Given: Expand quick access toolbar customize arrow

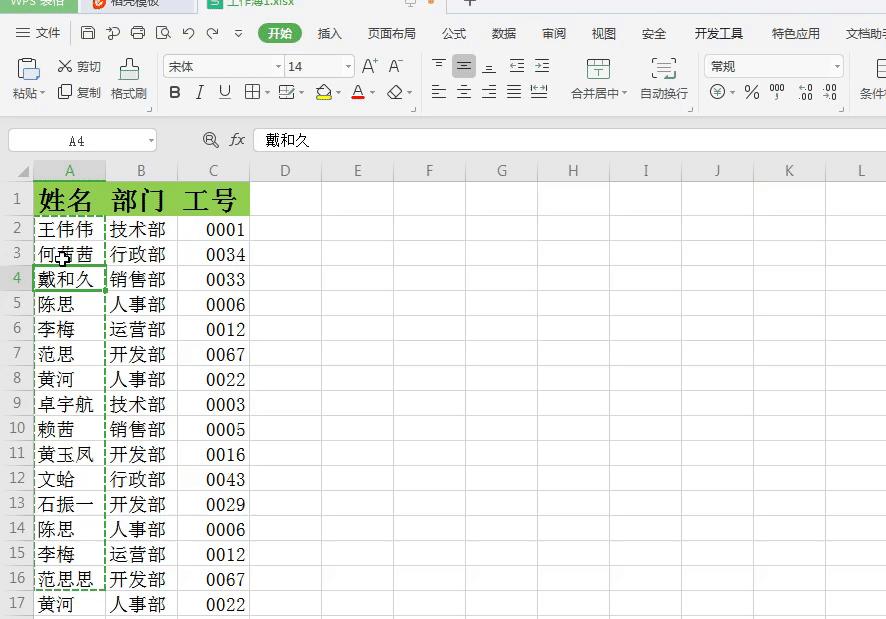Looking at the screenshot, I should pos(238,33).
